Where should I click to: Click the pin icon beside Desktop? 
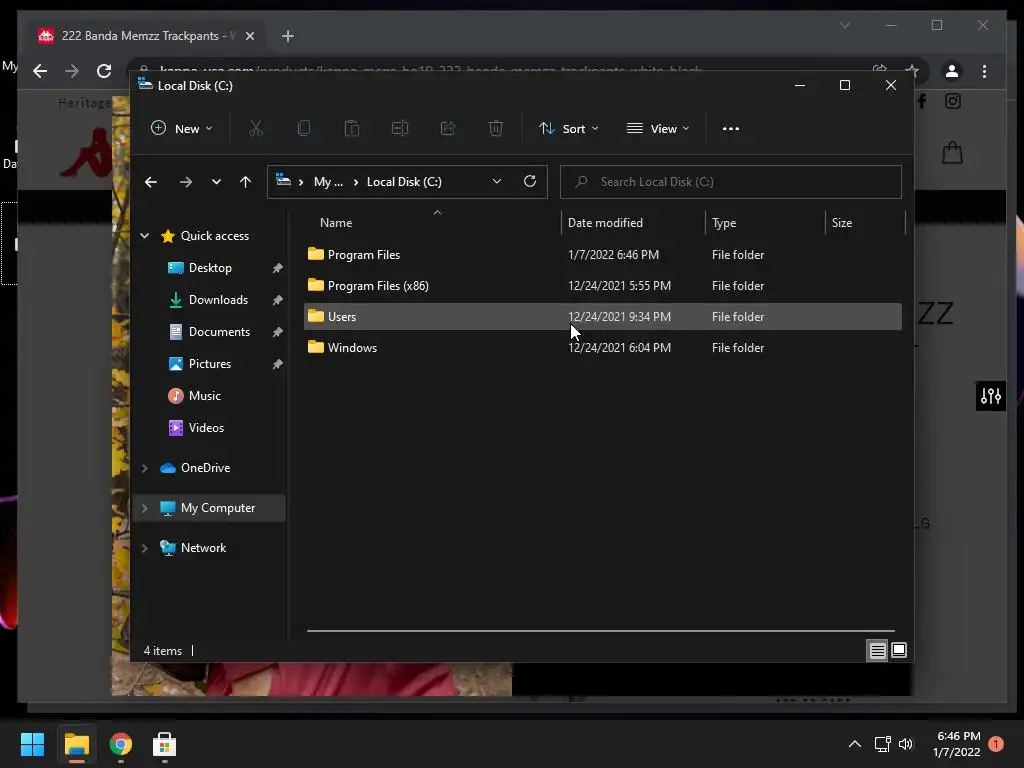point(278,268)
